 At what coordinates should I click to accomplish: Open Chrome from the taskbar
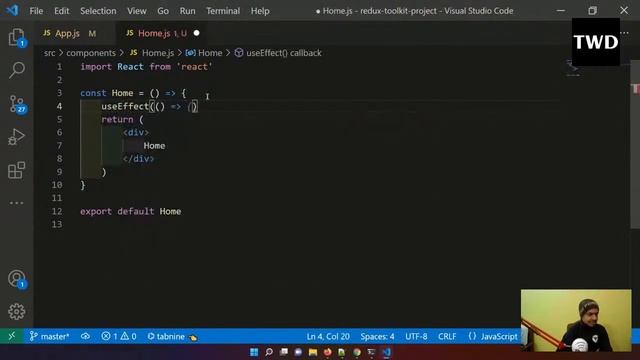tap(357, 352)
